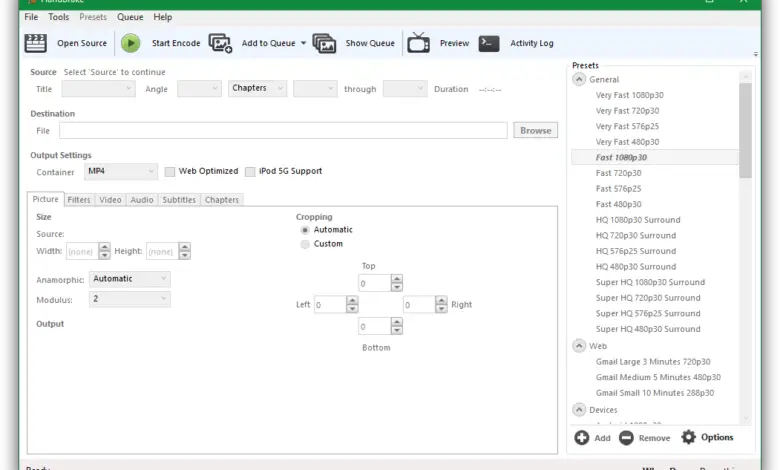The image size is (780, 470).
Task: Switch to the Subtitles tab
Action: coord(179,200)
